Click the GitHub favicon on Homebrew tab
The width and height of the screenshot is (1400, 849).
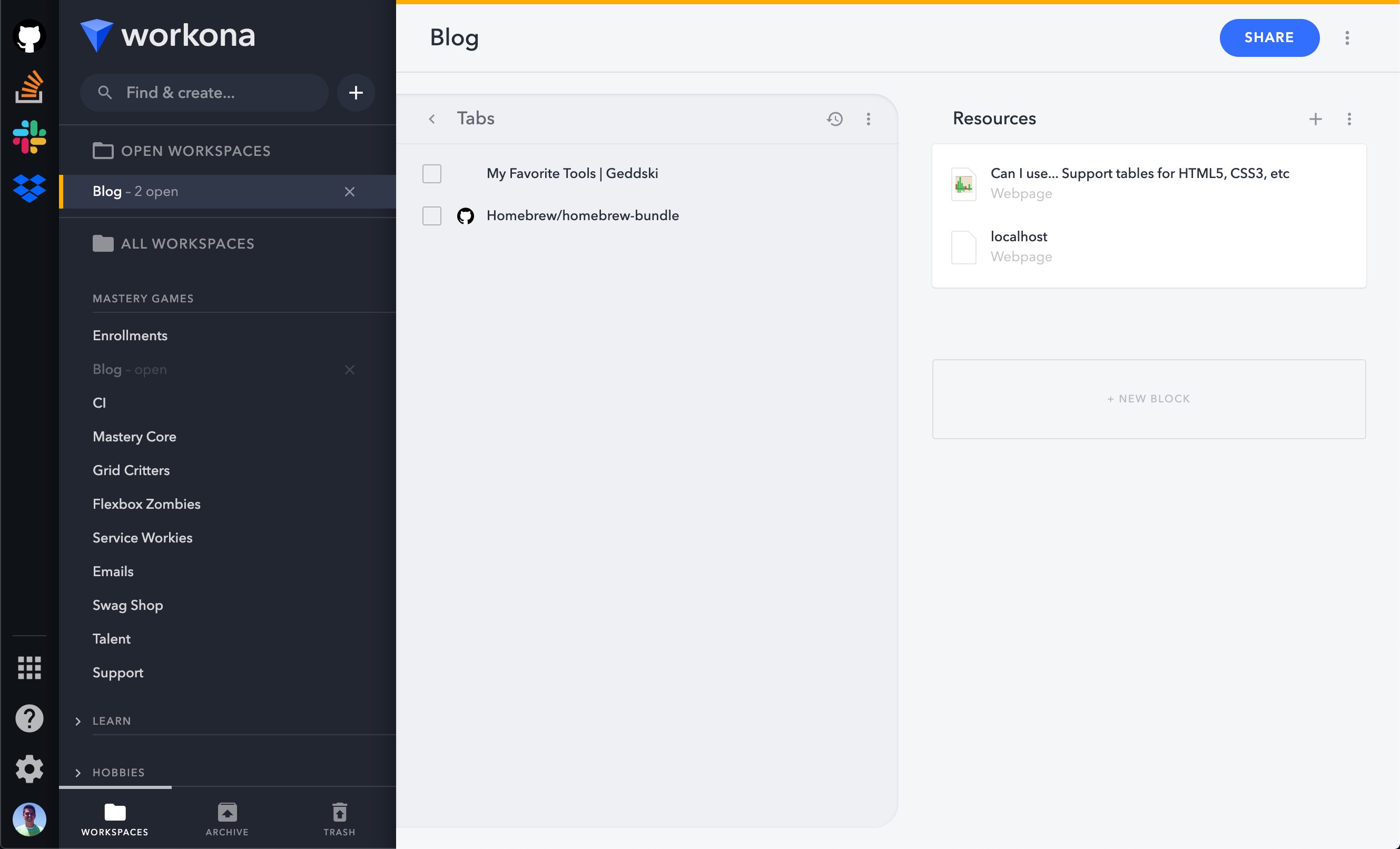tap(465, 216)
